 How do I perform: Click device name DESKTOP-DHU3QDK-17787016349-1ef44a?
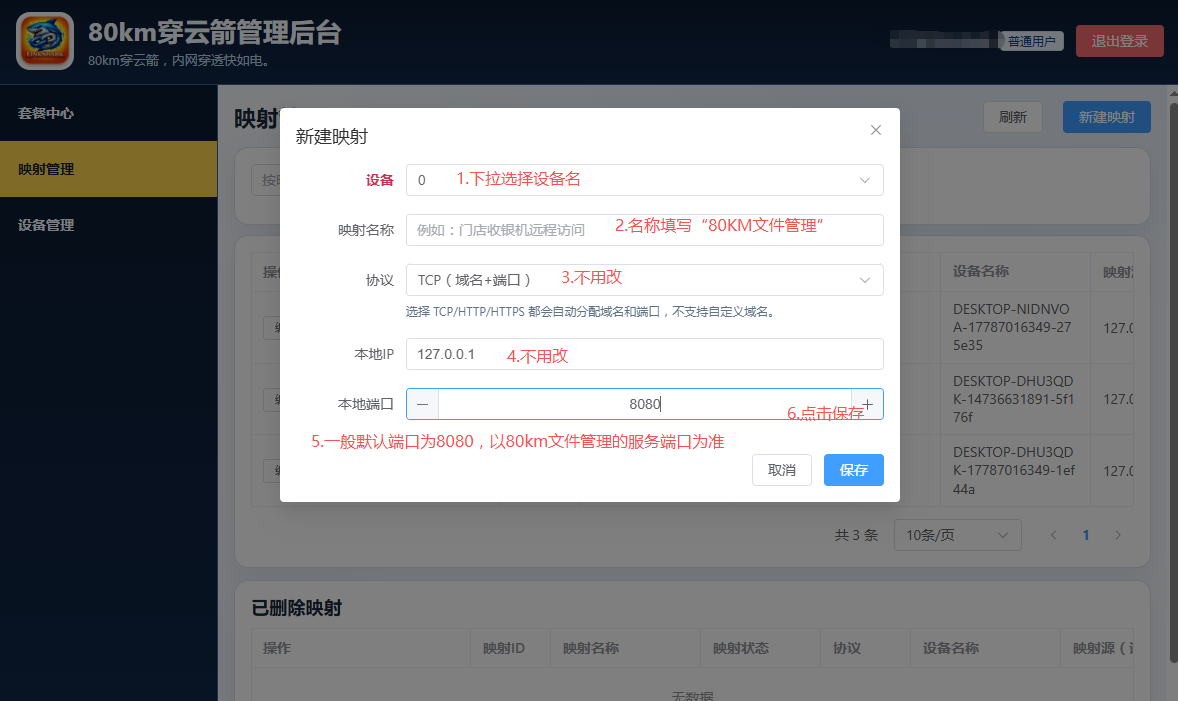pos(1013,470)
